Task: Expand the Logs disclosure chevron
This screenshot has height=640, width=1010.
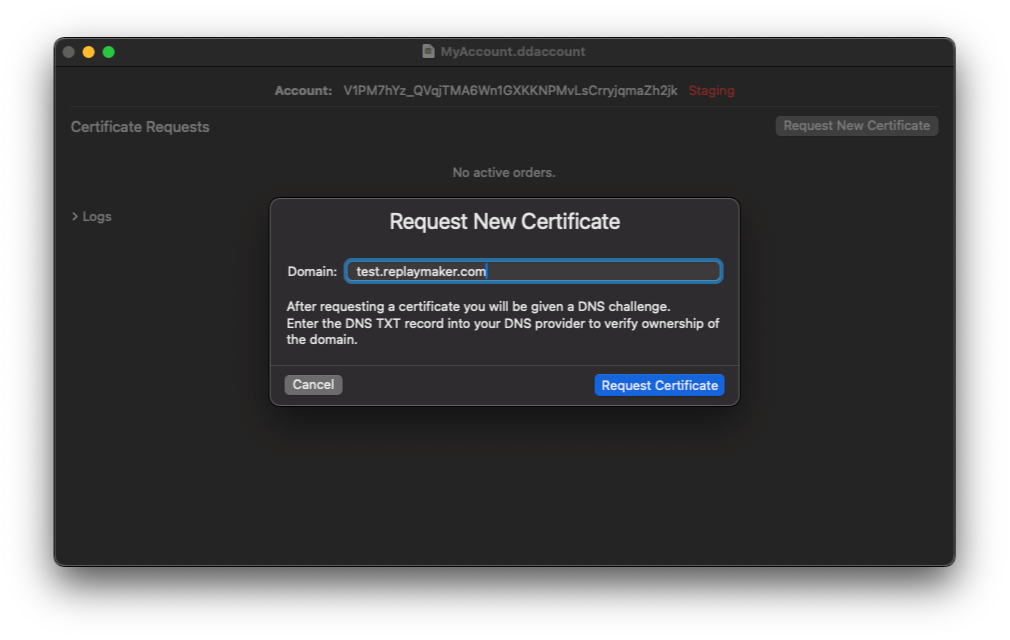Action: (75, 216)
